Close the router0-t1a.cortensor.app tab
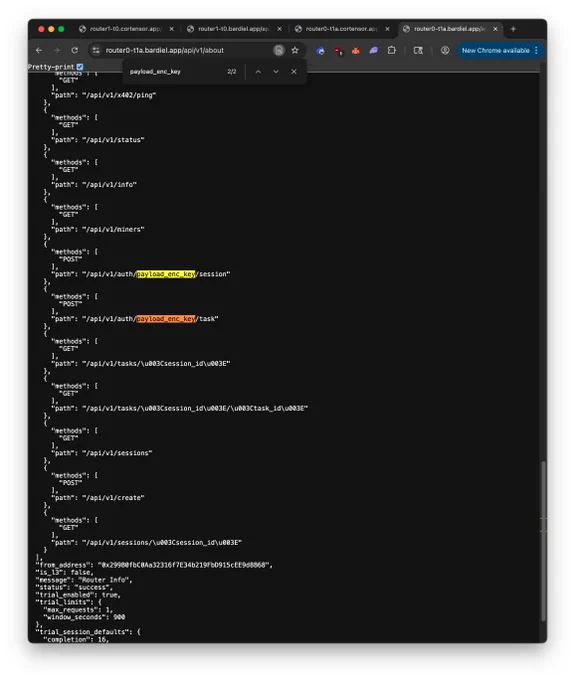This screenshot has width=575, height=680. point(387,29)
